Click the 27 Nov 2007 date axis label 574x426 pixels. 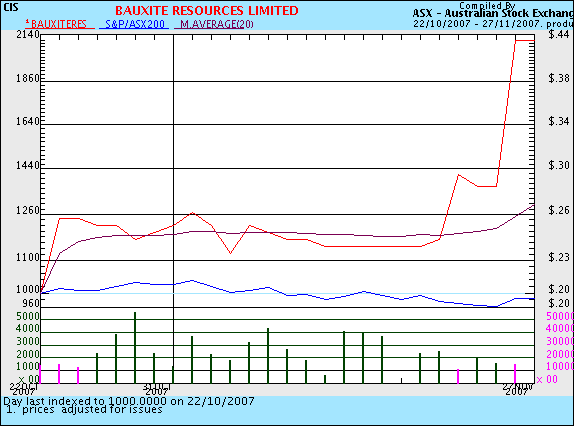point(517,389)
